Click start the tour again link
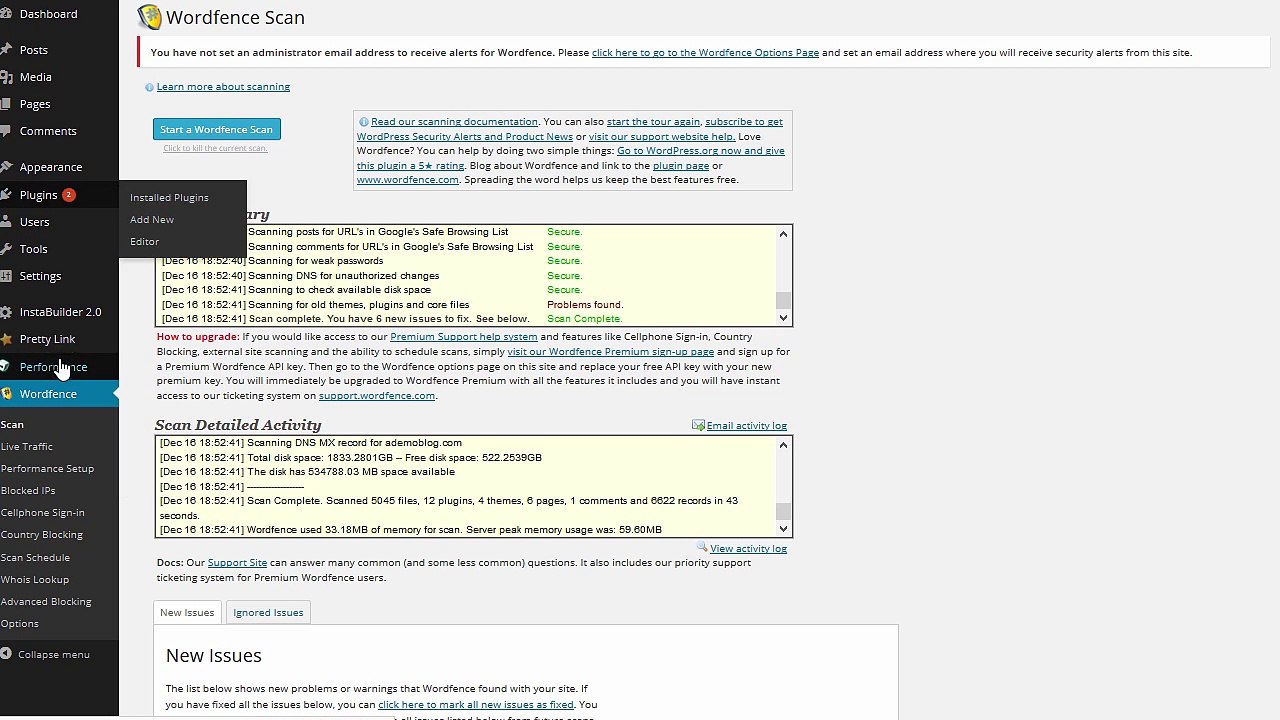Viewport: 1280px width, 720px height. 653,122
